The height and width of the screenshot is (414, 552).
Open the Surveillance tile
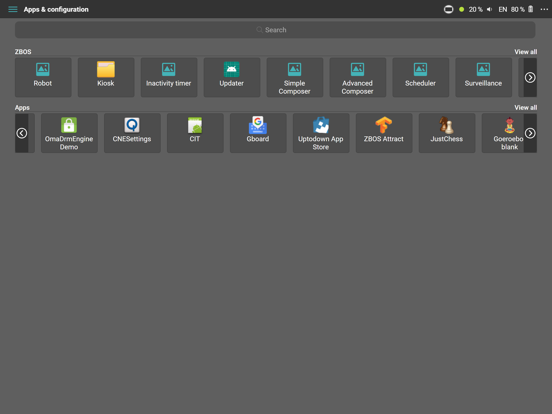point(484,77)
